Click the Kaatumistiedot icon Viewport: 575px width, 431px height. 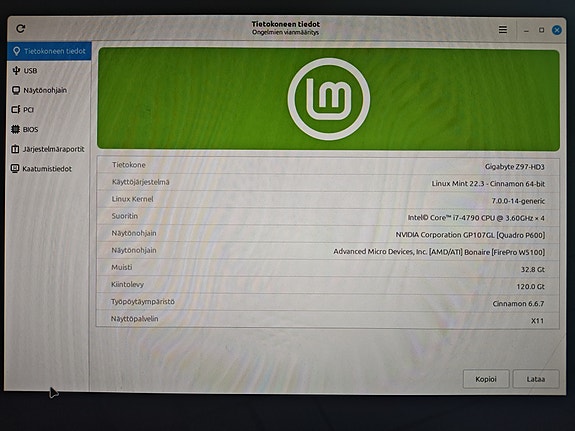15,169
